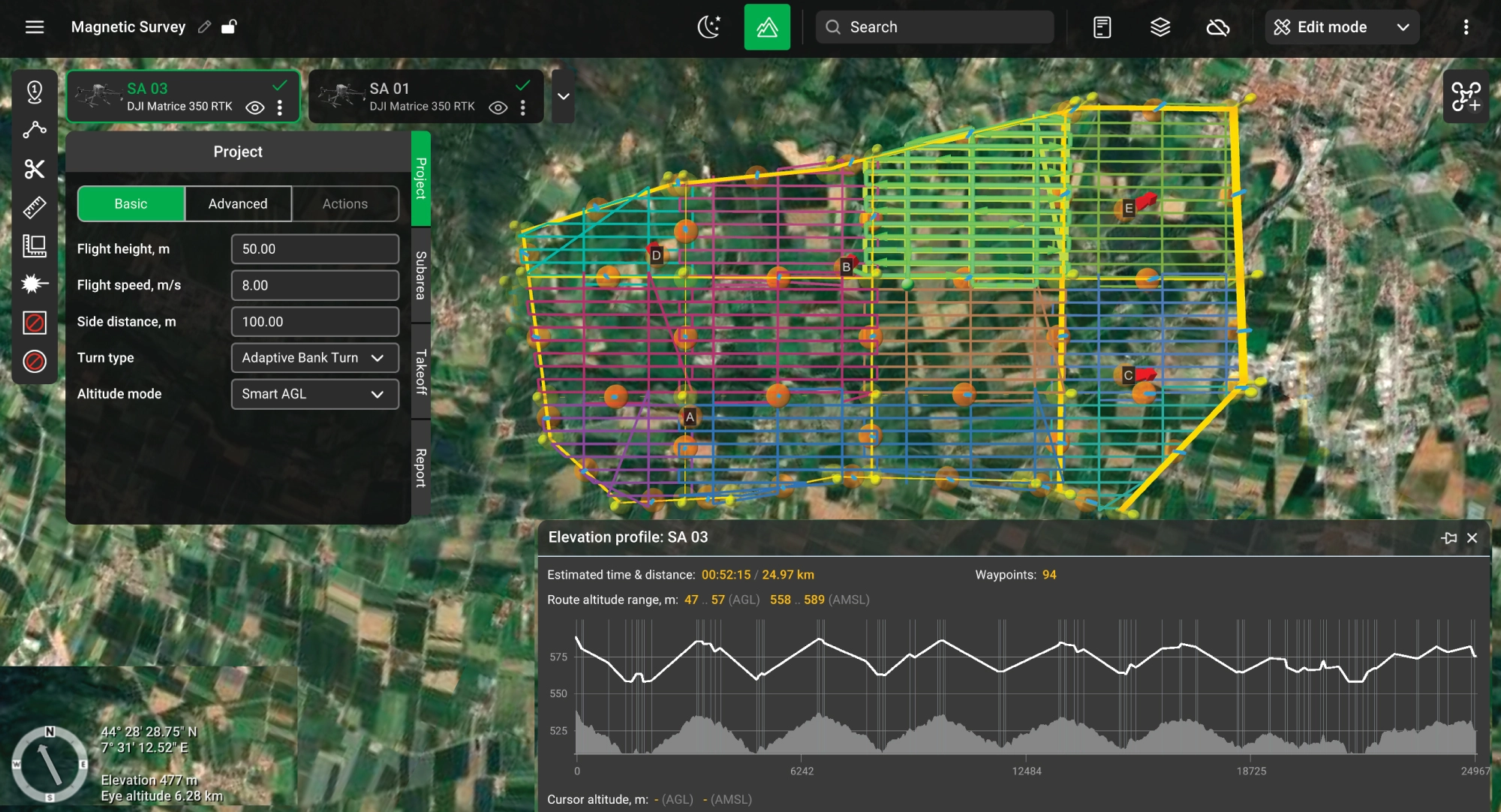Viewport: 1501px width, 812px height.
Task: Toggle the offline cloud icon
Action: [1217, 28]
